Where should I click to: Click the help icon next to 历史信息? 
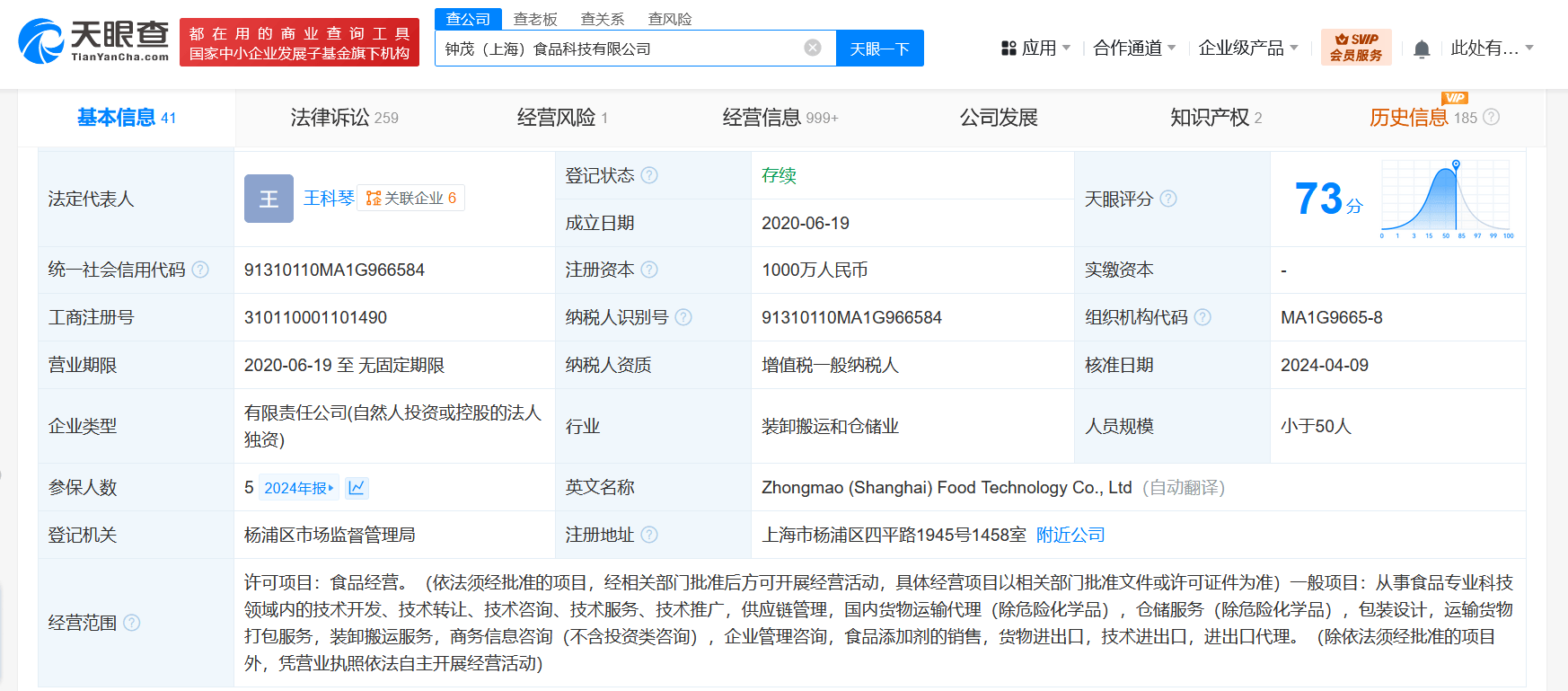pyautogui.click(x=1492, y=117)
